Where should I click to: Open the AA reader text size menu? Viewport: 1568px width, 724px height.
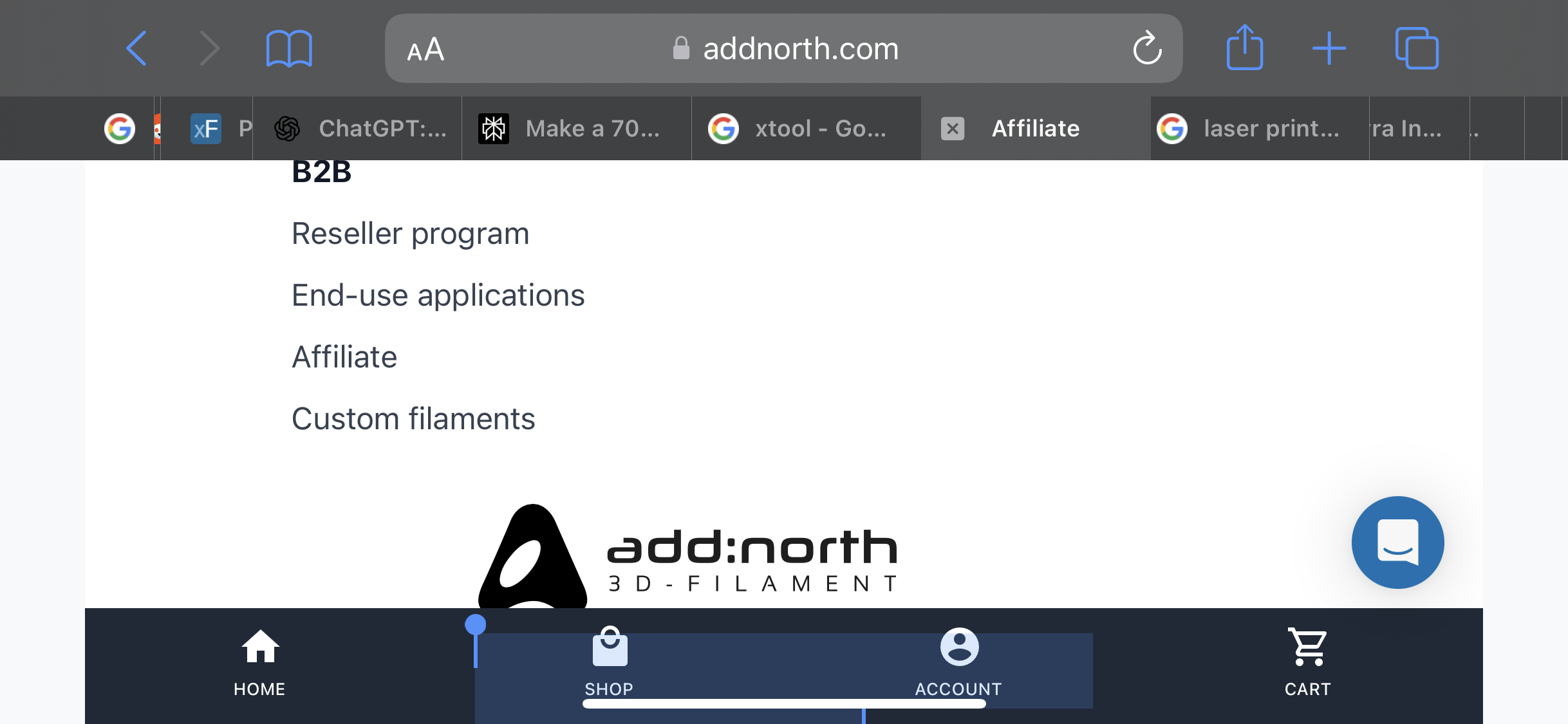[425, 50]
